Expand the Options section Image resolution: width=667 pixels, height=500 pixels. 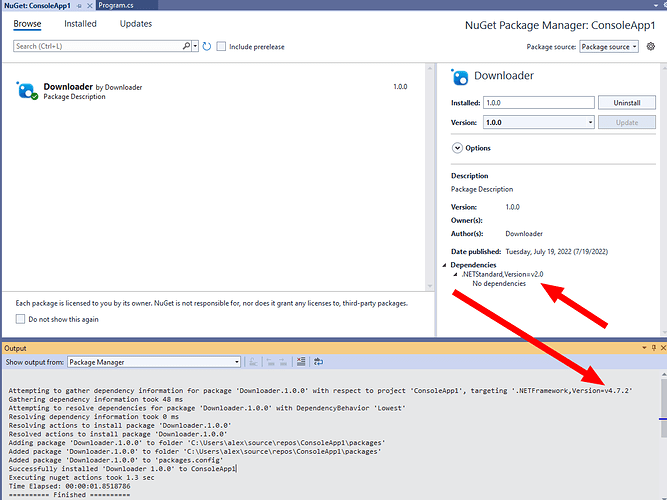457,148
